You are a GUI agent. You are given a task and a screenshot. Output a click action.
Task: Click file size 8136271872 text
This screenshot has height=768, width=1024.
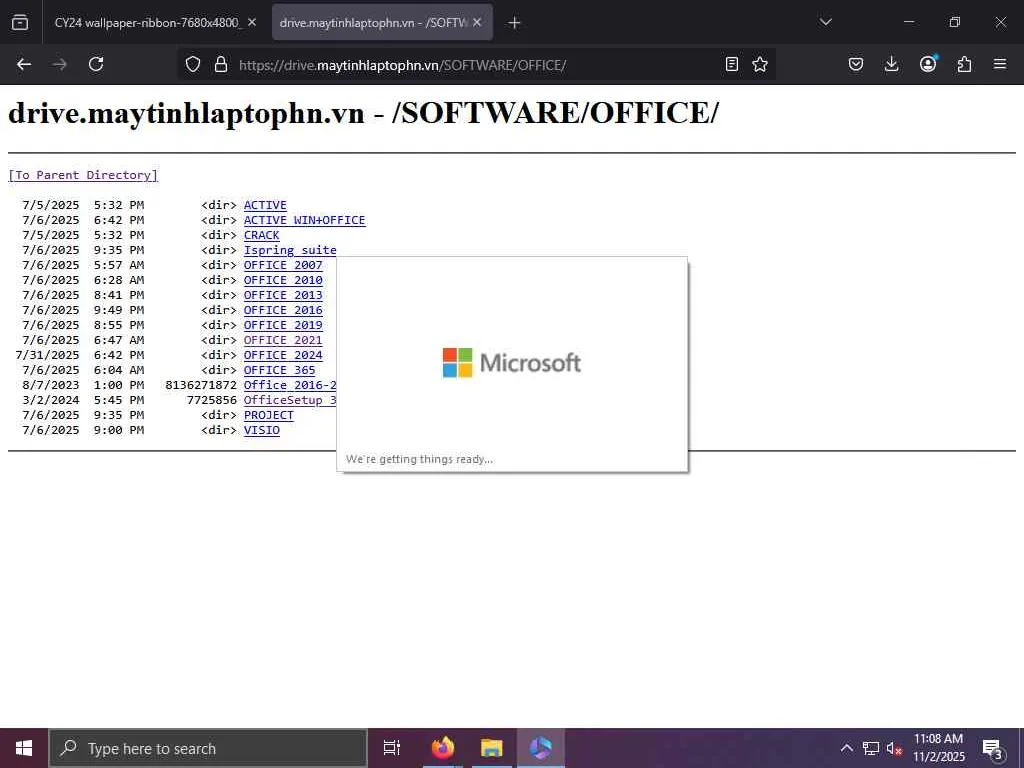pyautogui.click(x=201, y=385)
